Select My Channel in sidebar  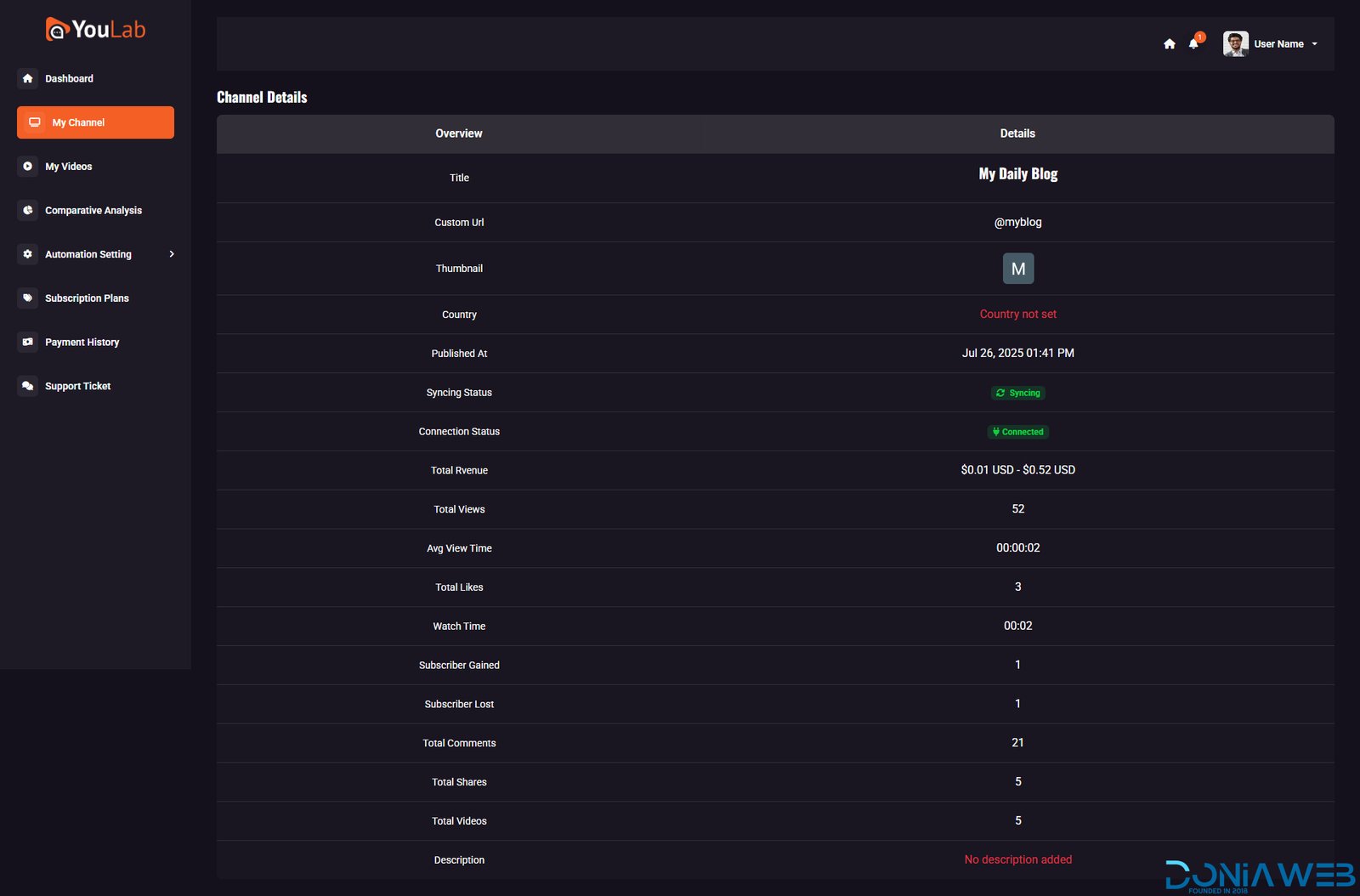tap(95, 122)
